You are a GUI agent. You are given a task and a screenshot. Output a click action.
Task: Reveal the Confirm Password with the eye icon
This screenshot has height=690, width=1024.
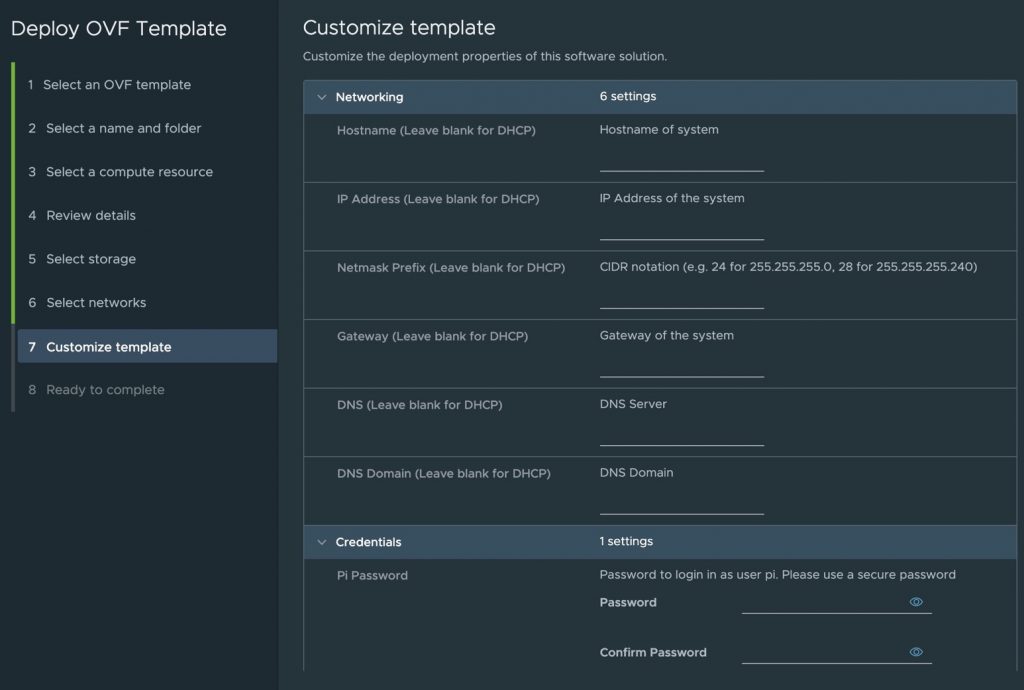tap(915, 651)
